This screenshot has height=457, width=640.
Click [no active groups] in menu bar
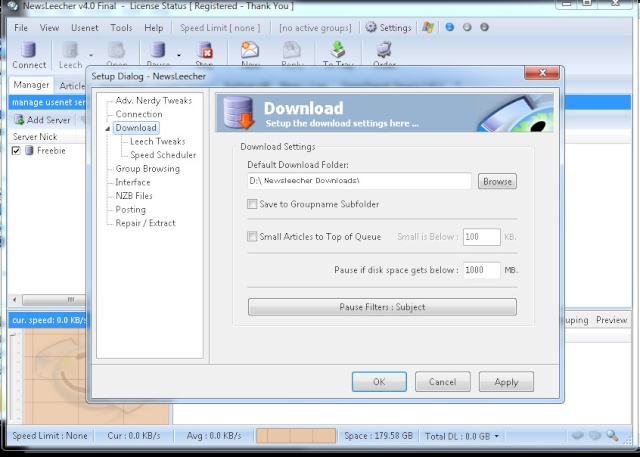click(x=315, y=28)
